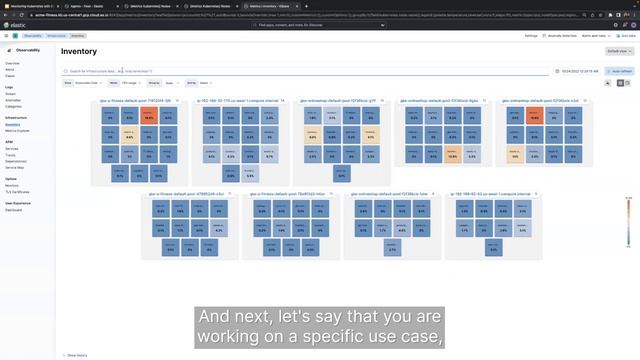
Task: Switch to the second browser tab
Action: [x=91, y=6]
